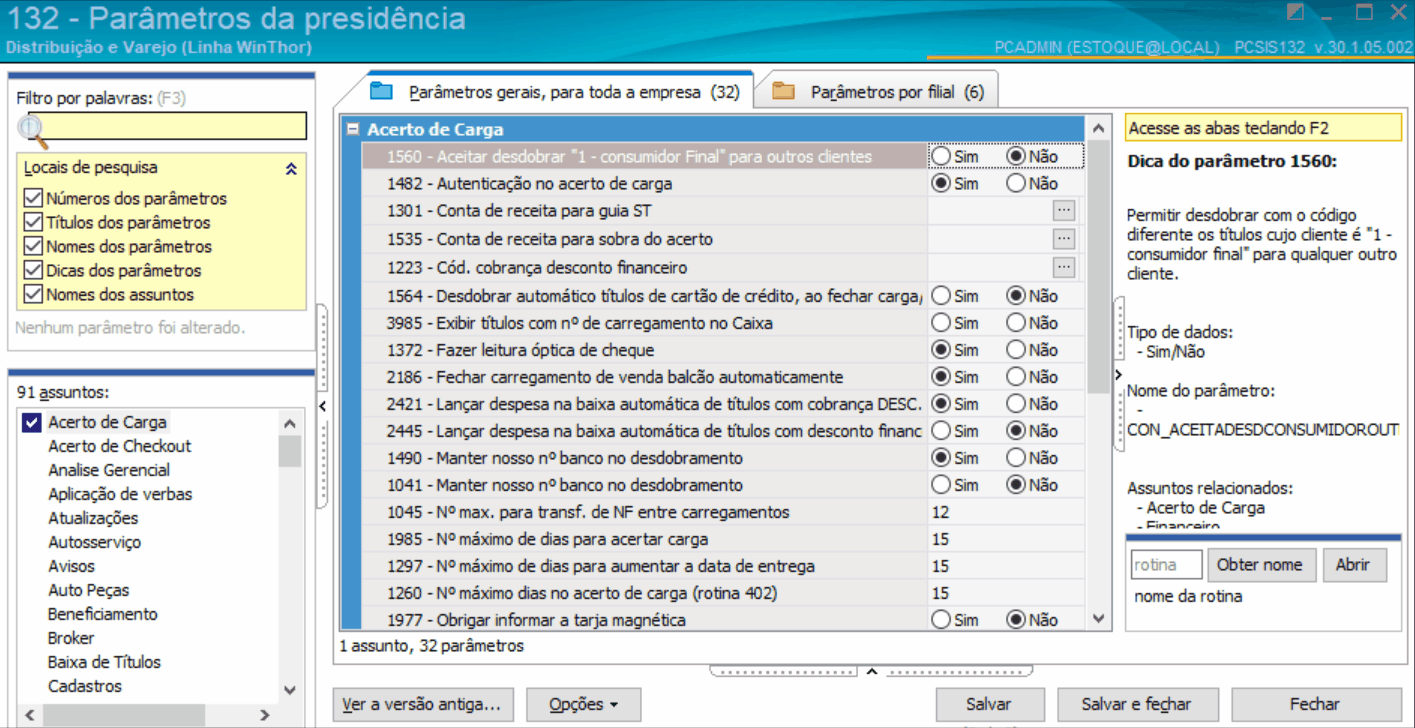Open the Opções dropdown button
Viewport: 1415px width, 728px height.
(583, 705)
